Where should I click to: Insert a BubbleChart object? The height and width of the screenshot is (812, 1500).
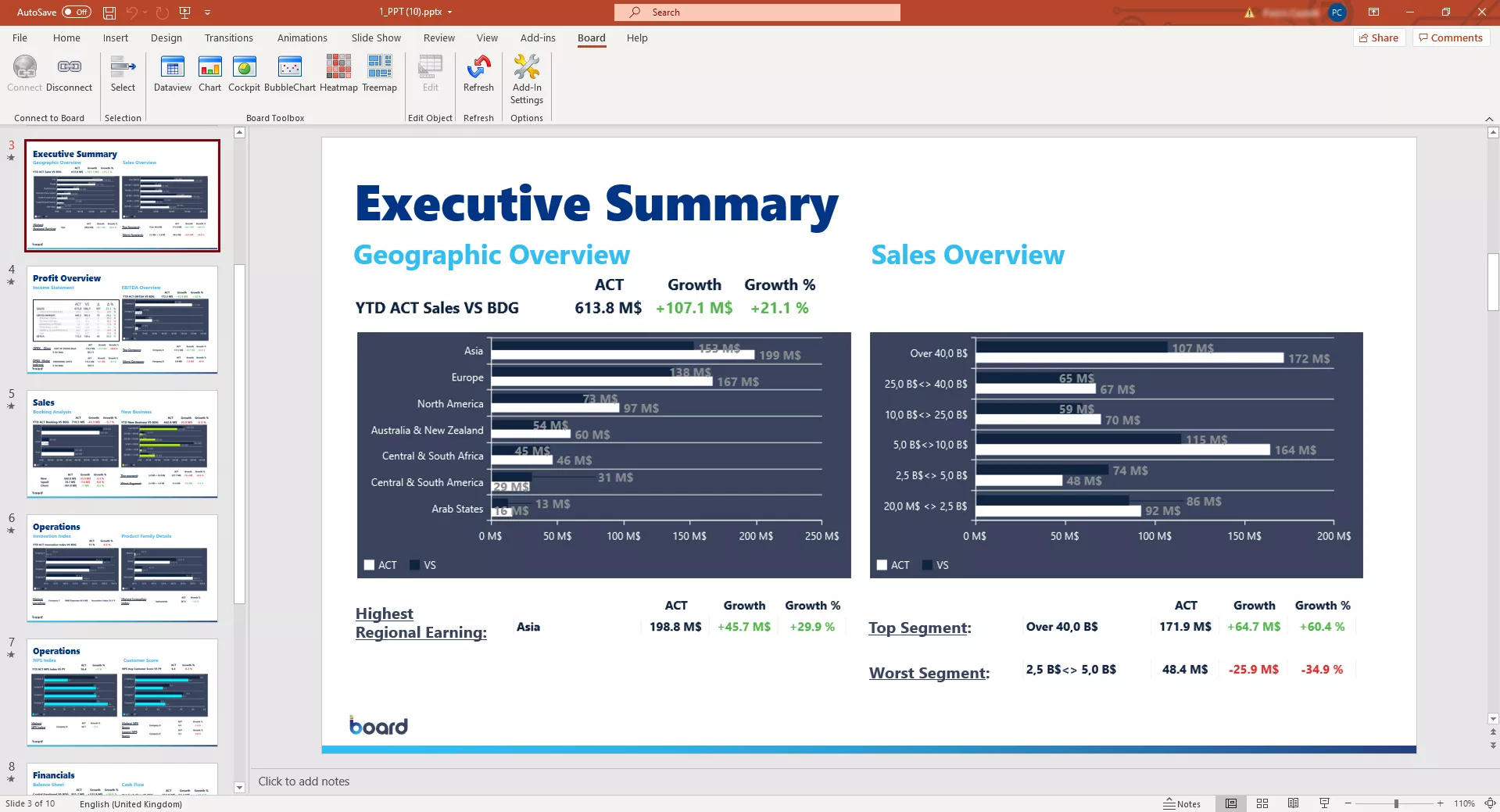tap(289, 74)
